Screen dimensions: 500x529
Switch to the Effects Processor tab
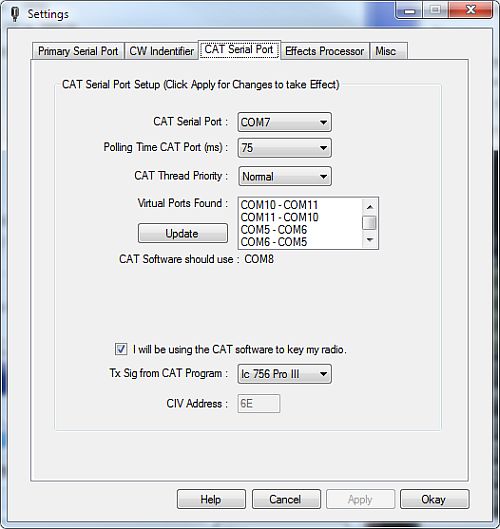pyautogui.click(x=325, y=51)
